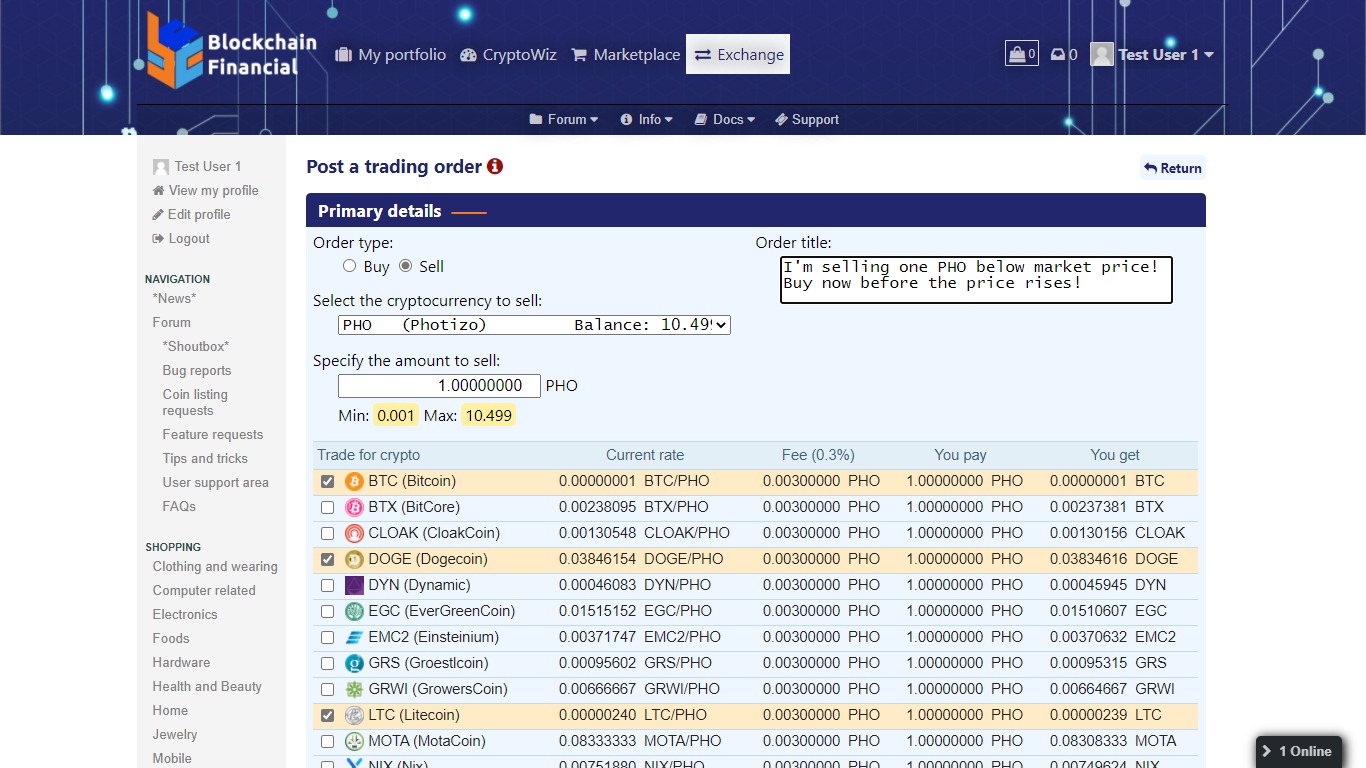
Task: Click the CloakCoin coin icon
Action: click(354, 533)
